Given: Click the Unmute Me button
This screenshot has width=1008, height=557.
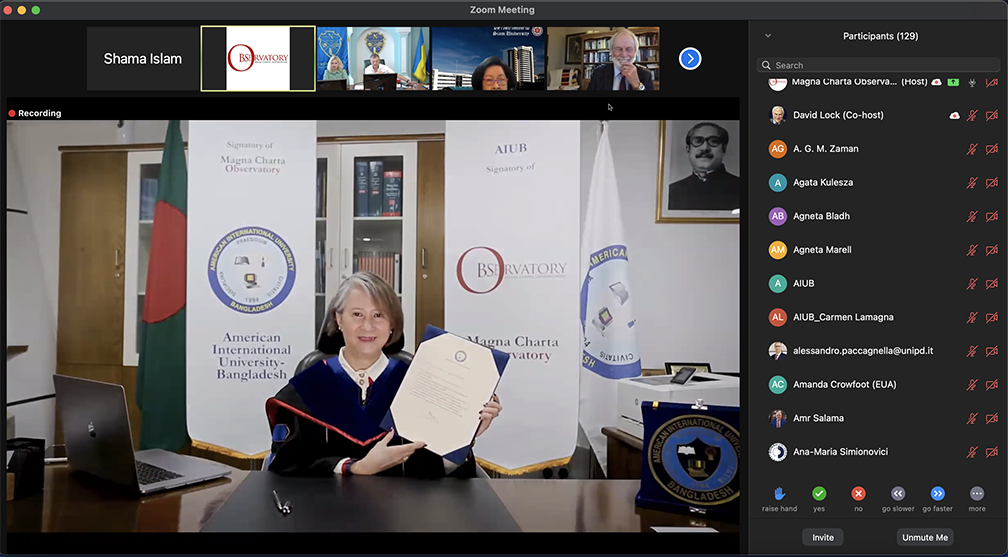Looking at the screenshot, I should tap(924, 537).
